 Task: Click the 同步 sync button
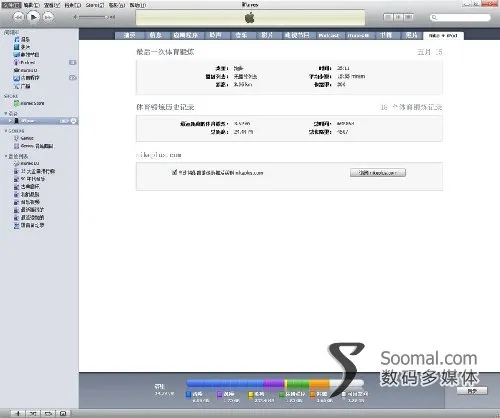tap(472, 391)
